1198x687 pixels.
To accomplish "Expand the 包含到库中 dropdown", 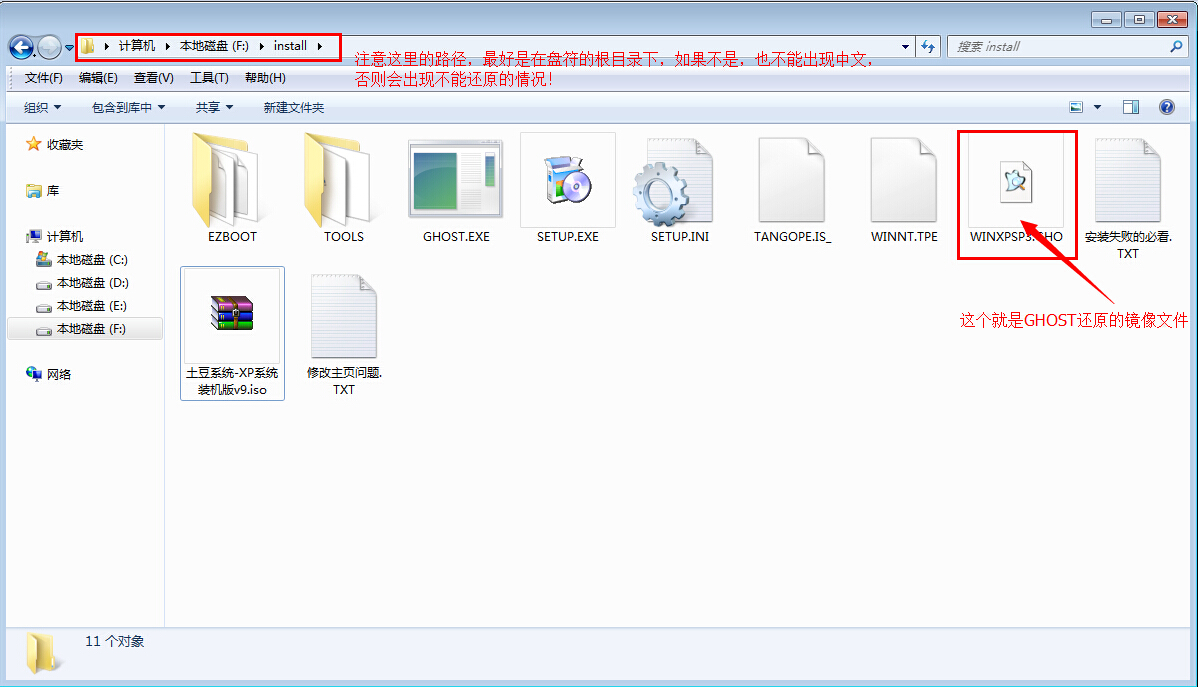I will pos(128,107).
